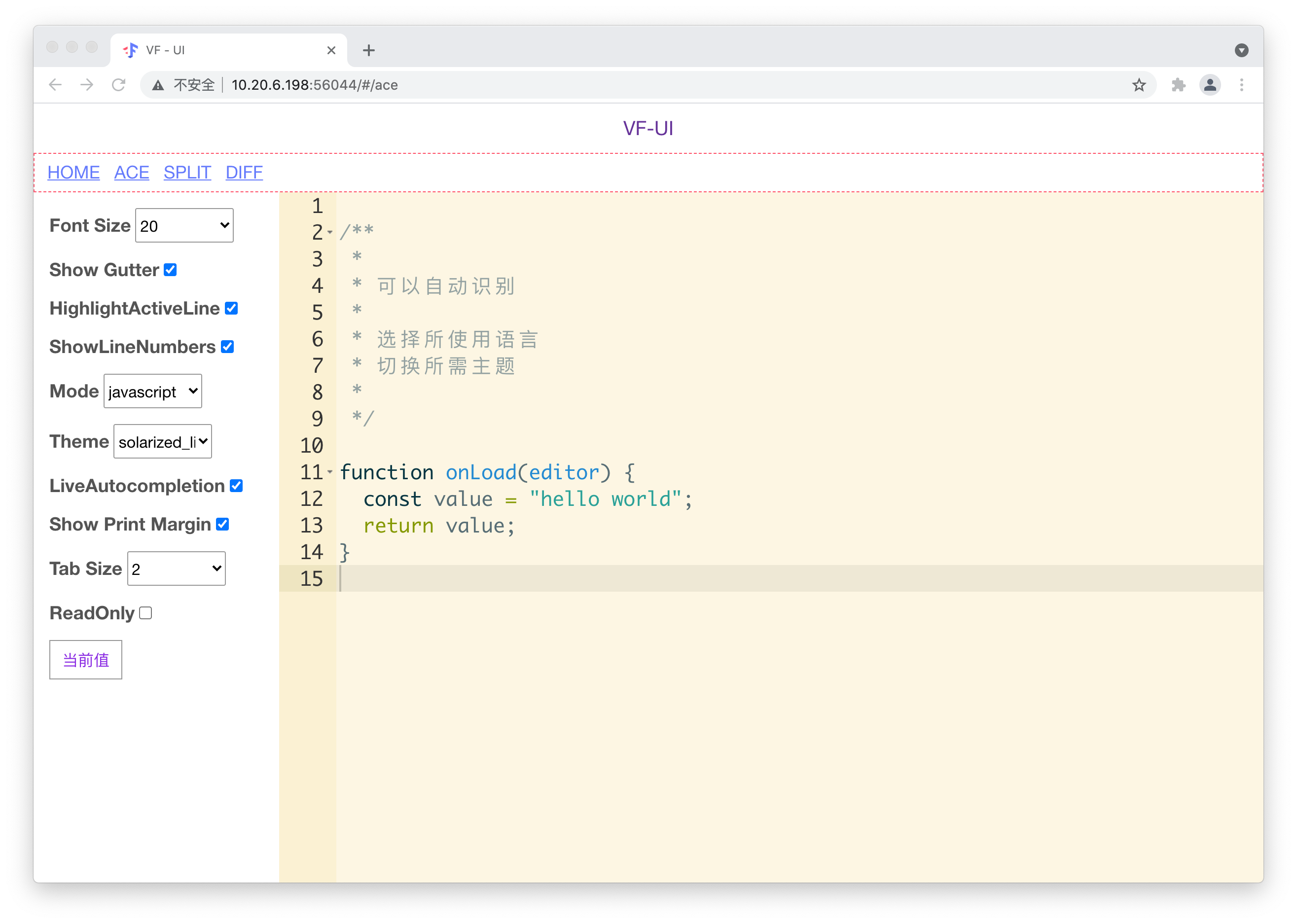This screenshot has height=924, width=1297.
Task: Bookmark this page with the star icon
Action: [1138, 85]
